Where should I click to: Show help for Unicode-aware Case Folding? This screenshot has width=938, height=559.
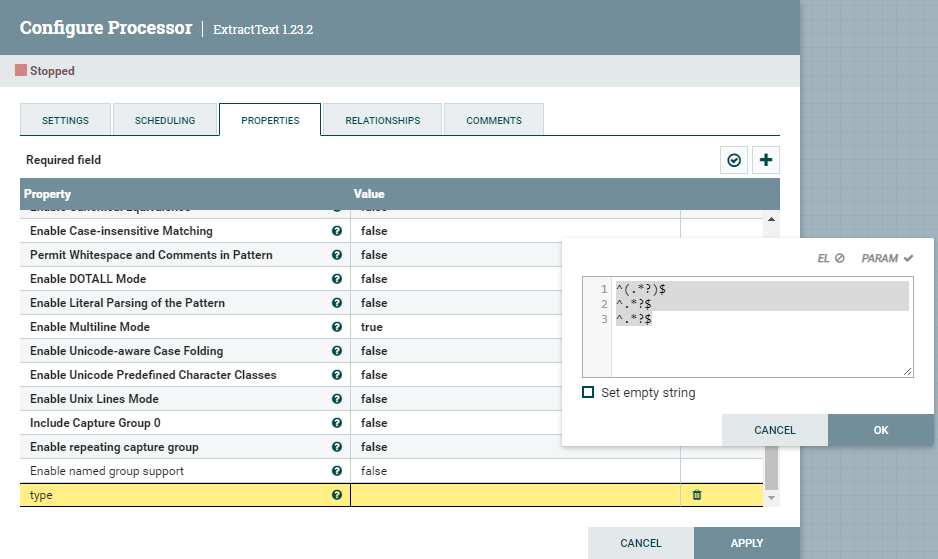click(337, 351)
